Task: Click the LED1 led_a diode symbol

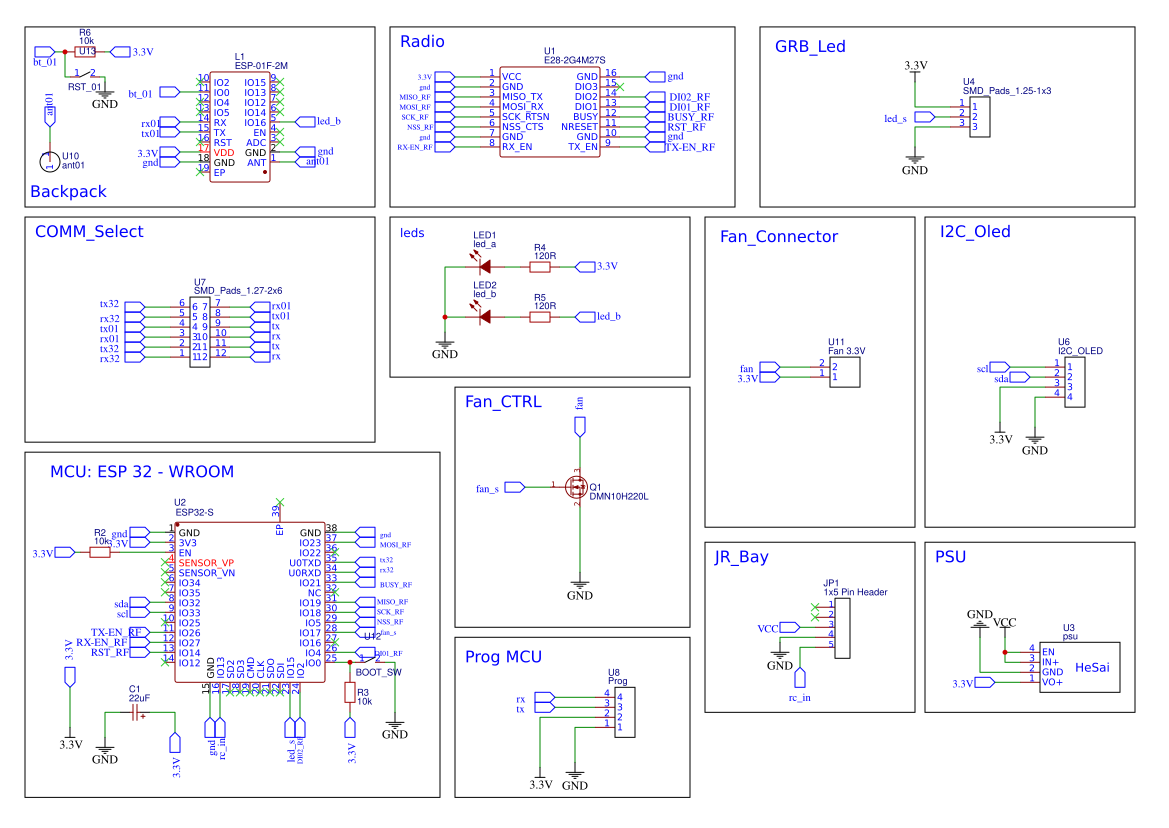Action: 485,266
